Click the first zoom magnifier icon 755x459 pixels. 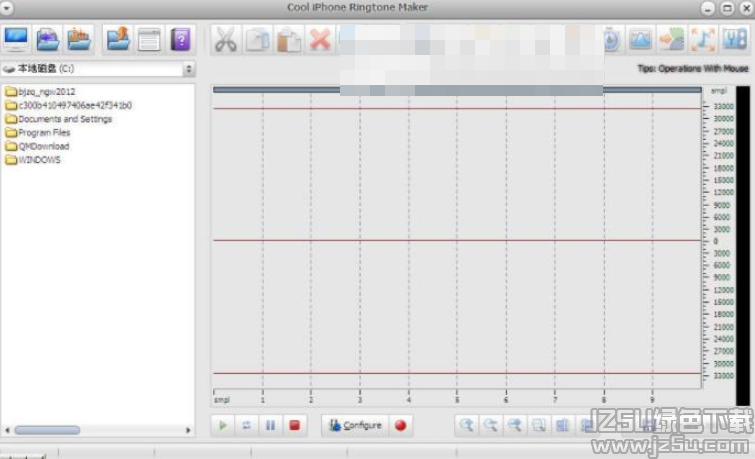(x=466, y=425)
